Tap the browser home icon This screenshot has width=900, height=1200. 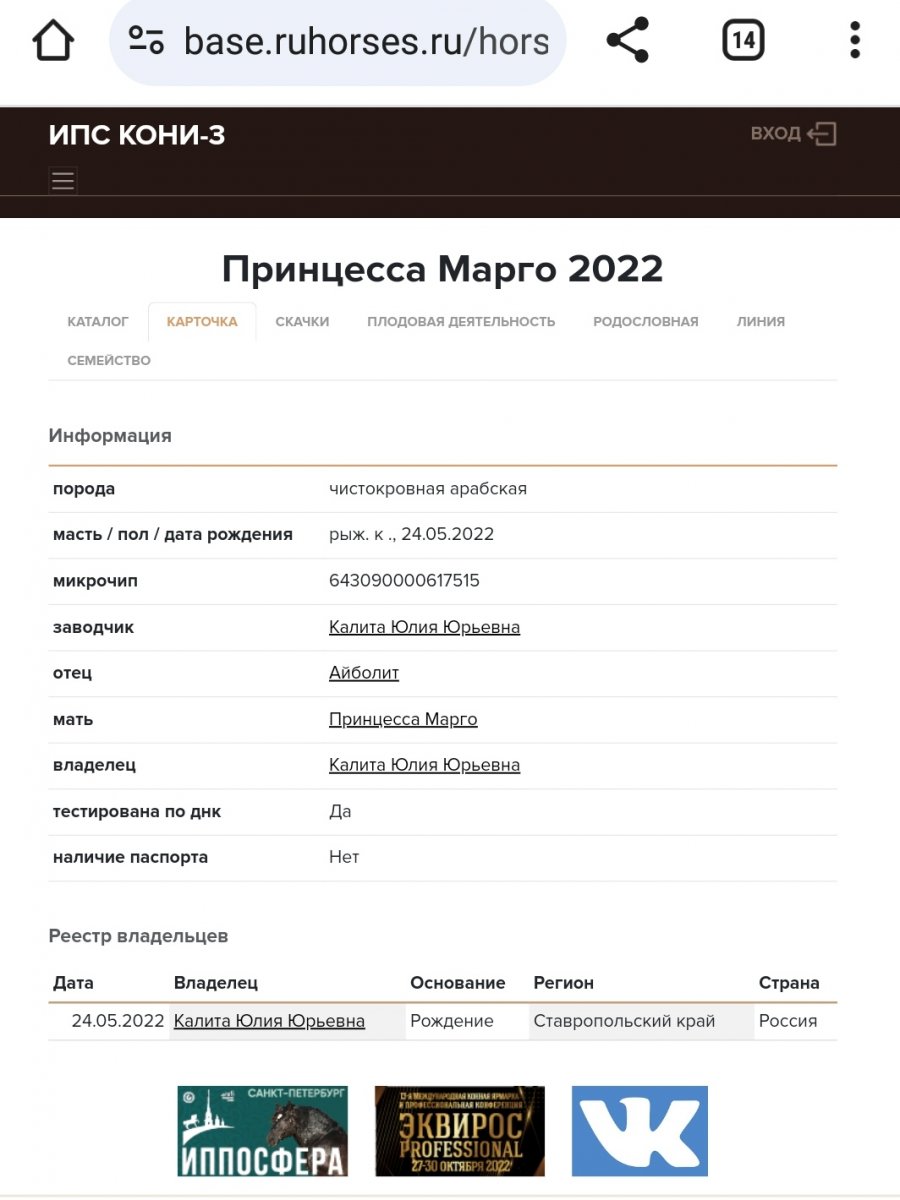(x=53, y=41)
